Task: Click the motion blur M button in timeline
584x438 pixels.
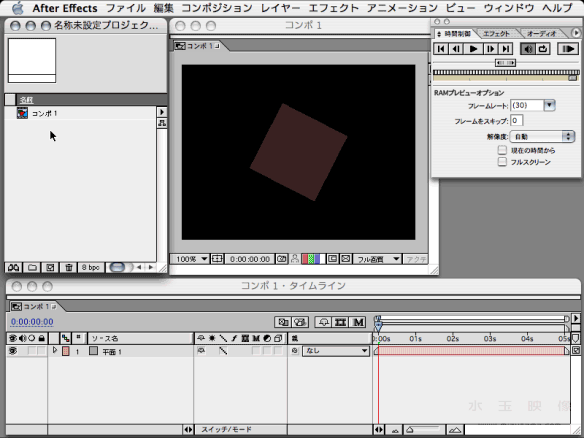Action: click(358, 322)
